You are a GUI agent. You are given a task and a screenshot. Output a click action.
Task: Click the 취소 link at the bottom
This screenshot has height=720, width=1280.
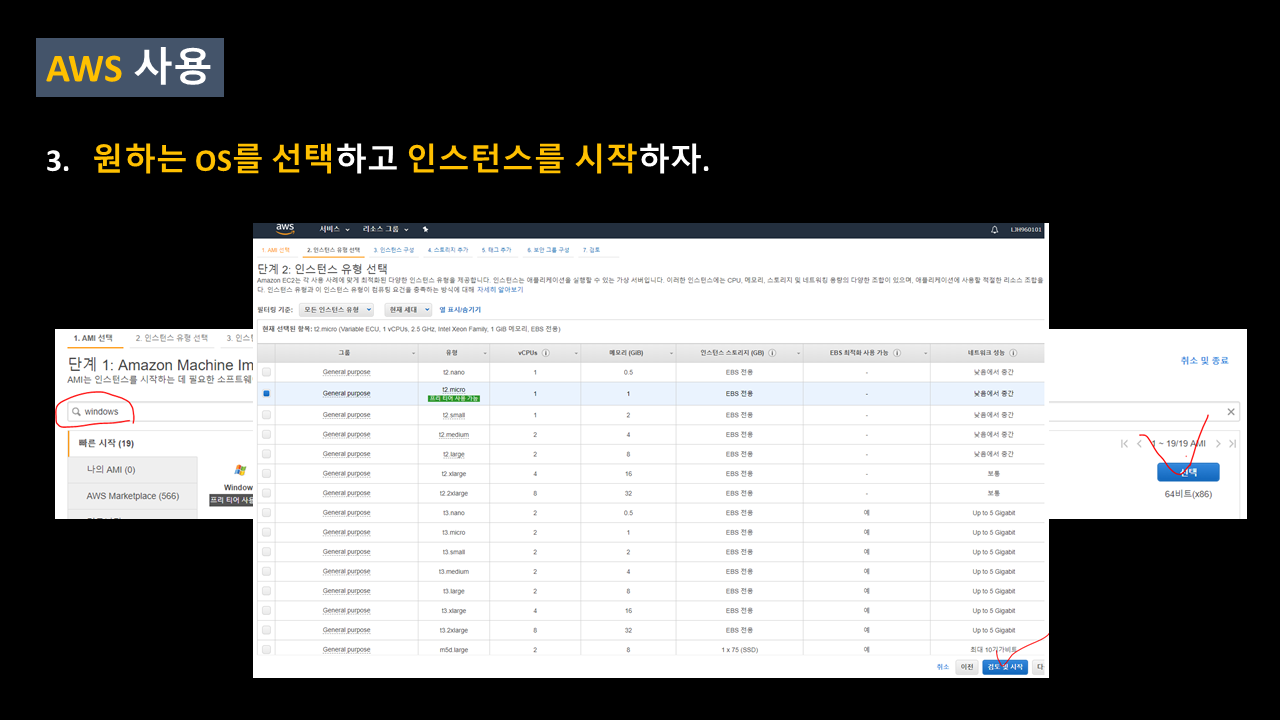[942, 667]
